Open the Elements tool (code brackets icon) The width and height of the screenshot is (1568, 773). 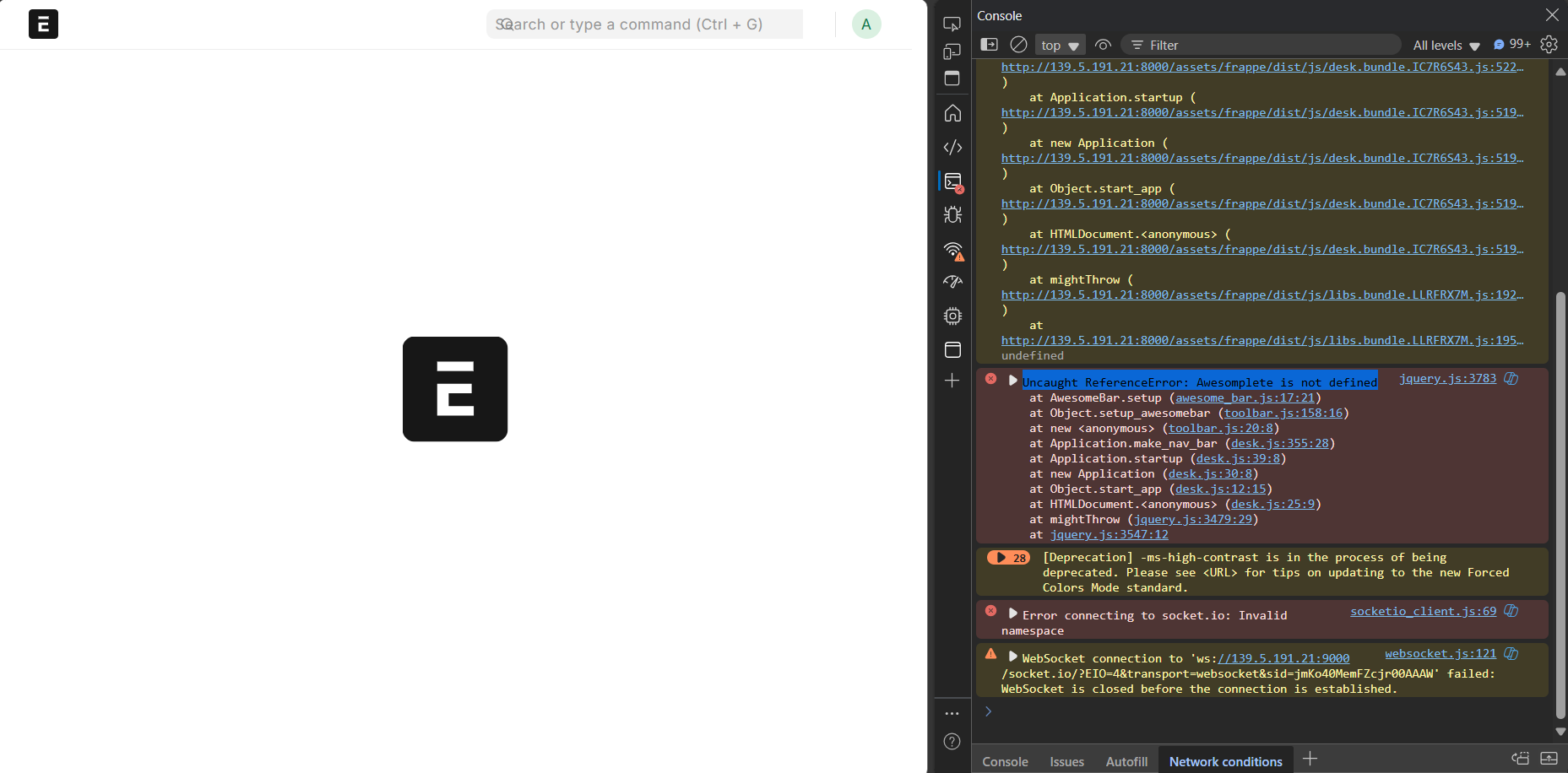[x=952, y=147]
